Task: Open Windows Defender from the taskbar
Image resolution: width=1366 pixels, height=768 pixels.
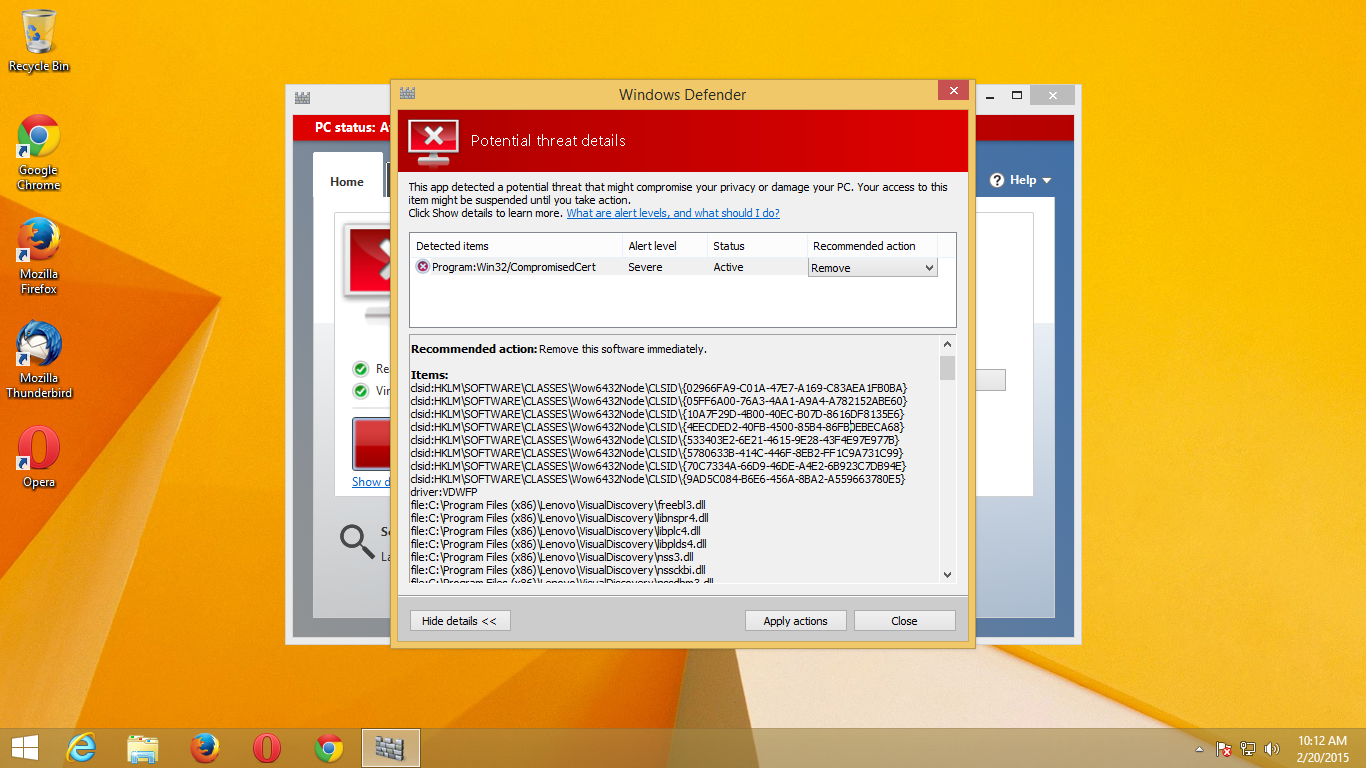Action: pyautogui.click(x=390, y=747)
